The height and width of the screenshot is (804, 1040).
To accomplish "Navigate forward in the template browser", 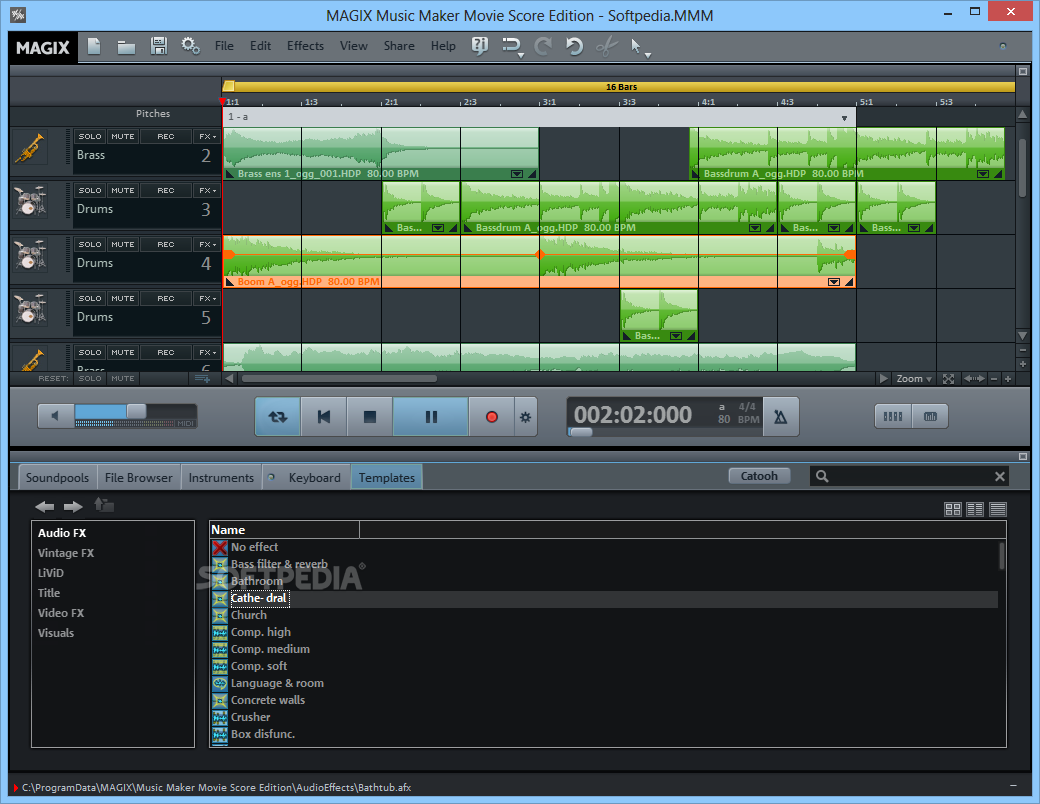I will [73, 507].
